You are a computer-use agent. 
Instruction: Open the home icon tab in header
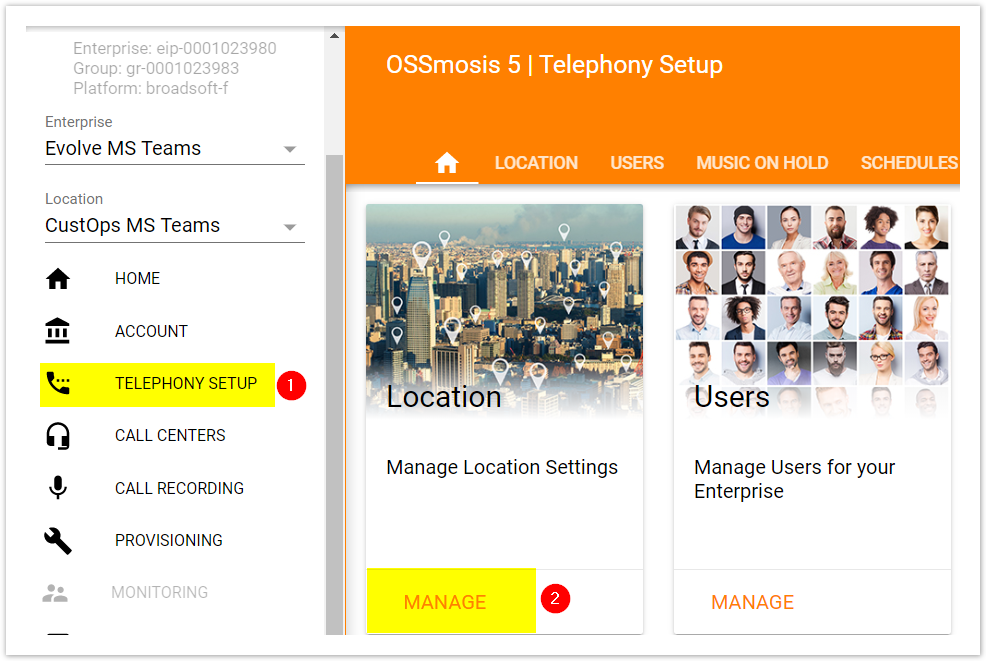click(447, 163)
